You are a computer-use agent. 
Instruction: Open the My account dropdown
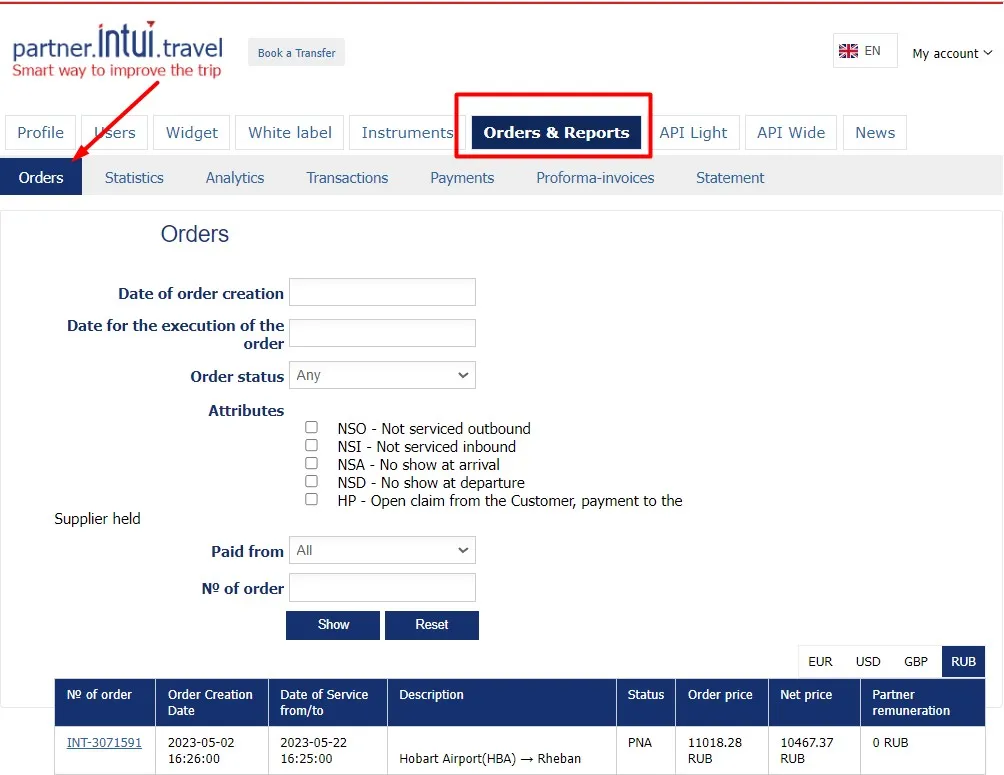[951, 53]
